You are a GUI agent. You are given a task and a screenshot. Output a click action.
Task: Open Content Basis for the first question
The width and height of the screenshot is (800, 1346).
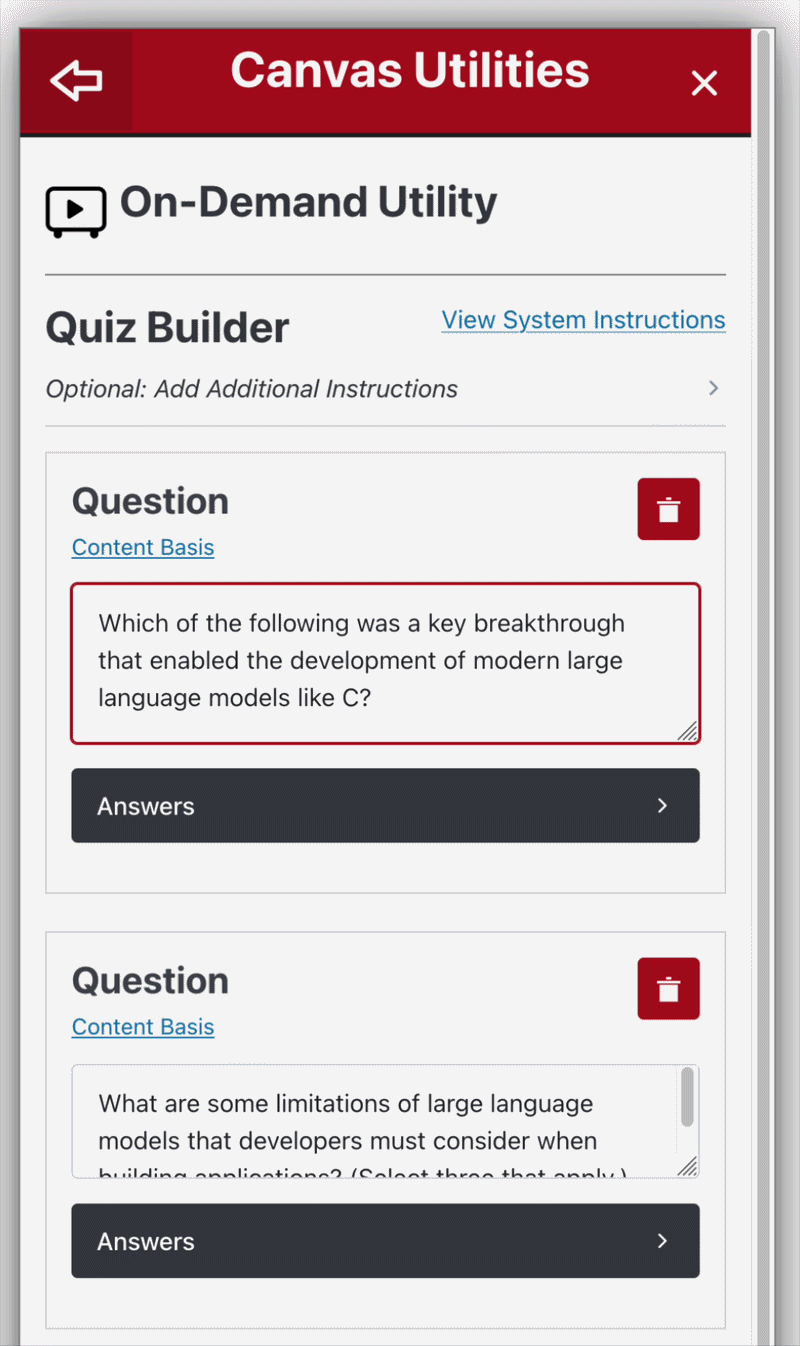pos(143,547)
